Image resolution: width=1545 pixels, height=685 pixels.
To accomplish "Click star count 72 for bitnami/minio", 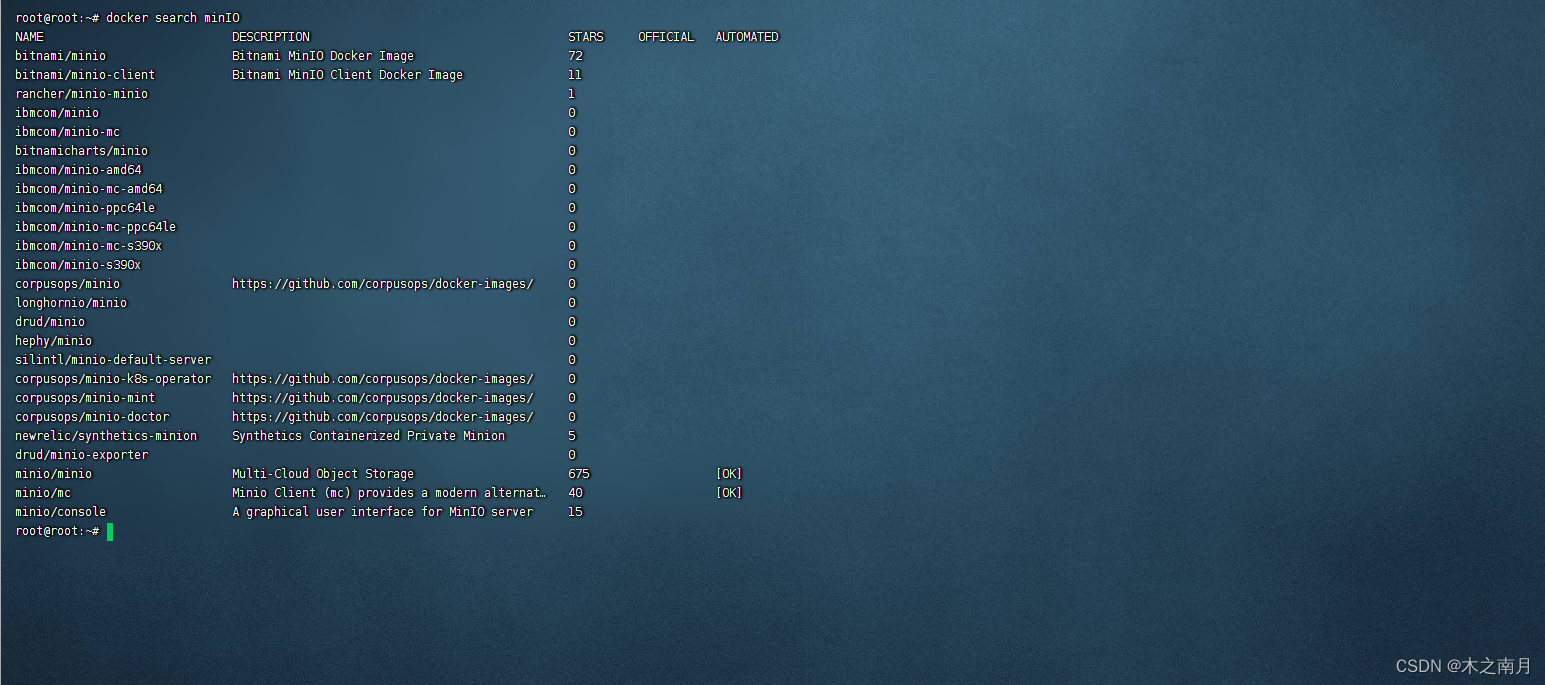I will (575, 56).
